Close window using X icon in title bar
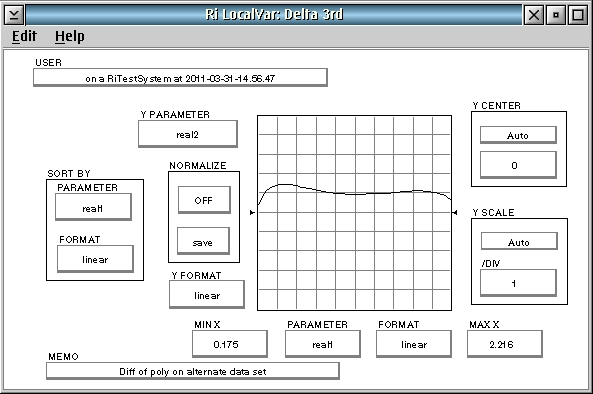This screenshot has width=593, height=394. tap(534, 15)
